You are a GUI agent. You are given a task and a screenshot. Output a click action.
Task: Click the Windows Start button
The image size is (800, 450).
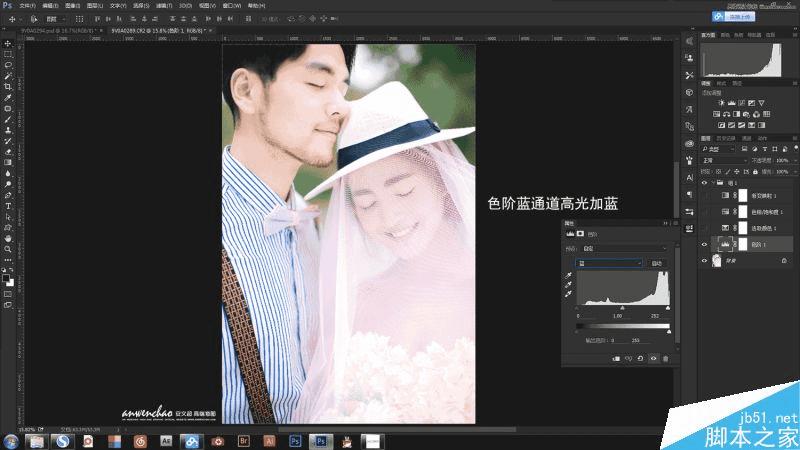tap(12, 439)
